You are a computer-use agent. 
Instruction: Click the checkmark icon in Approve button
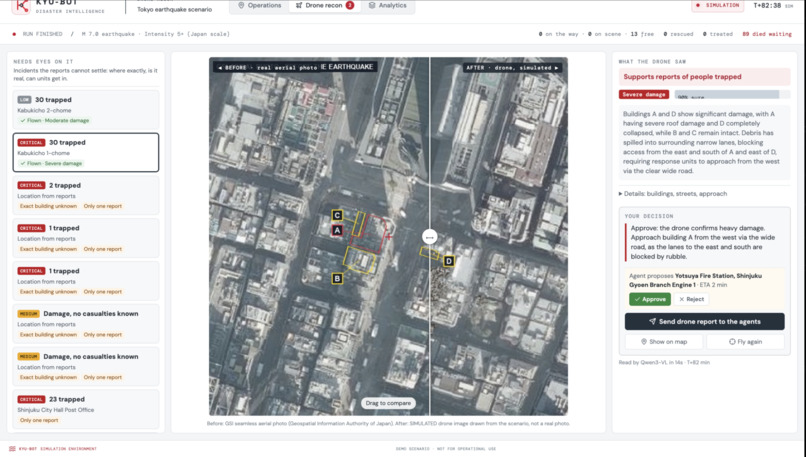637,299
